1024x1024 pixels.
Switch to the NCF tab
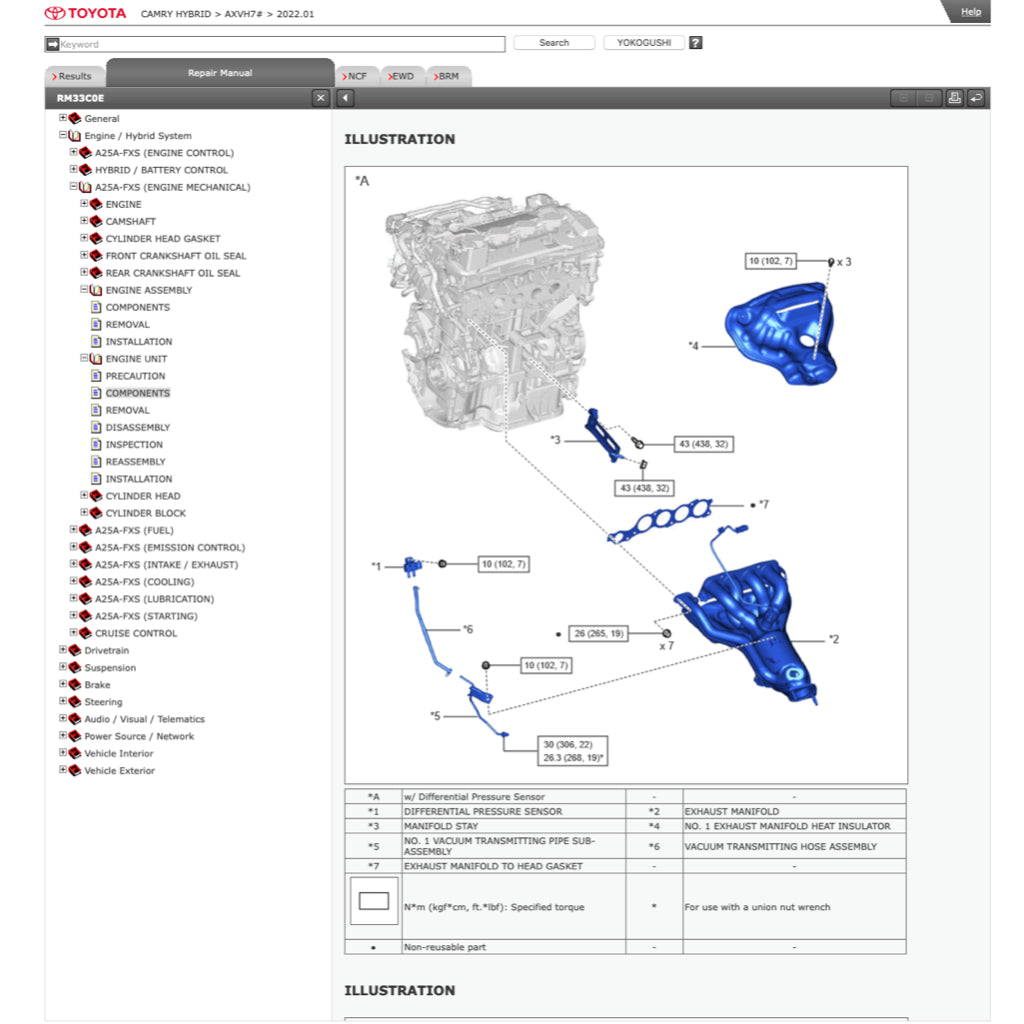[356, 76]
